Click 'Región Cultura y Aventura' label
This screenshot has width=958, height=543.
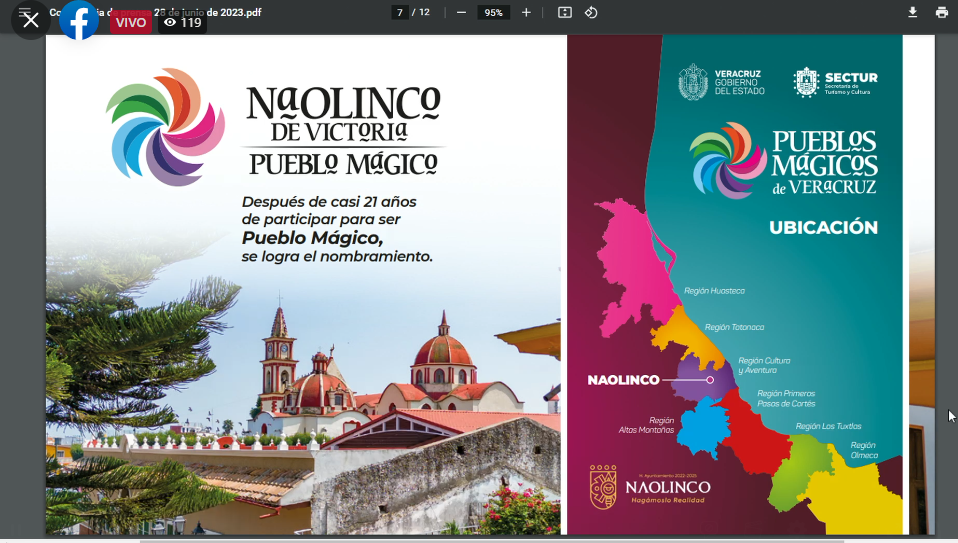[764, 365]
